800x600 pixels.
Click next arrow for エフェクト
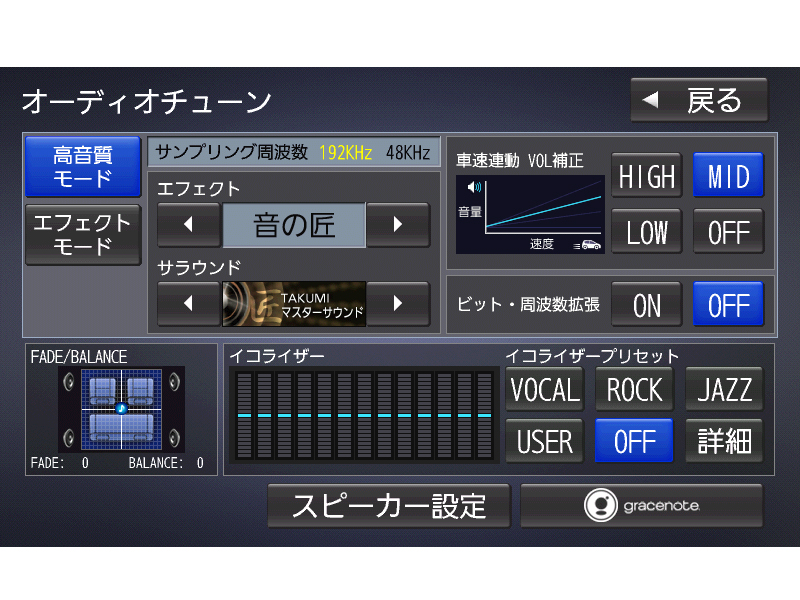pyautogui.click(x=398, y=224)
